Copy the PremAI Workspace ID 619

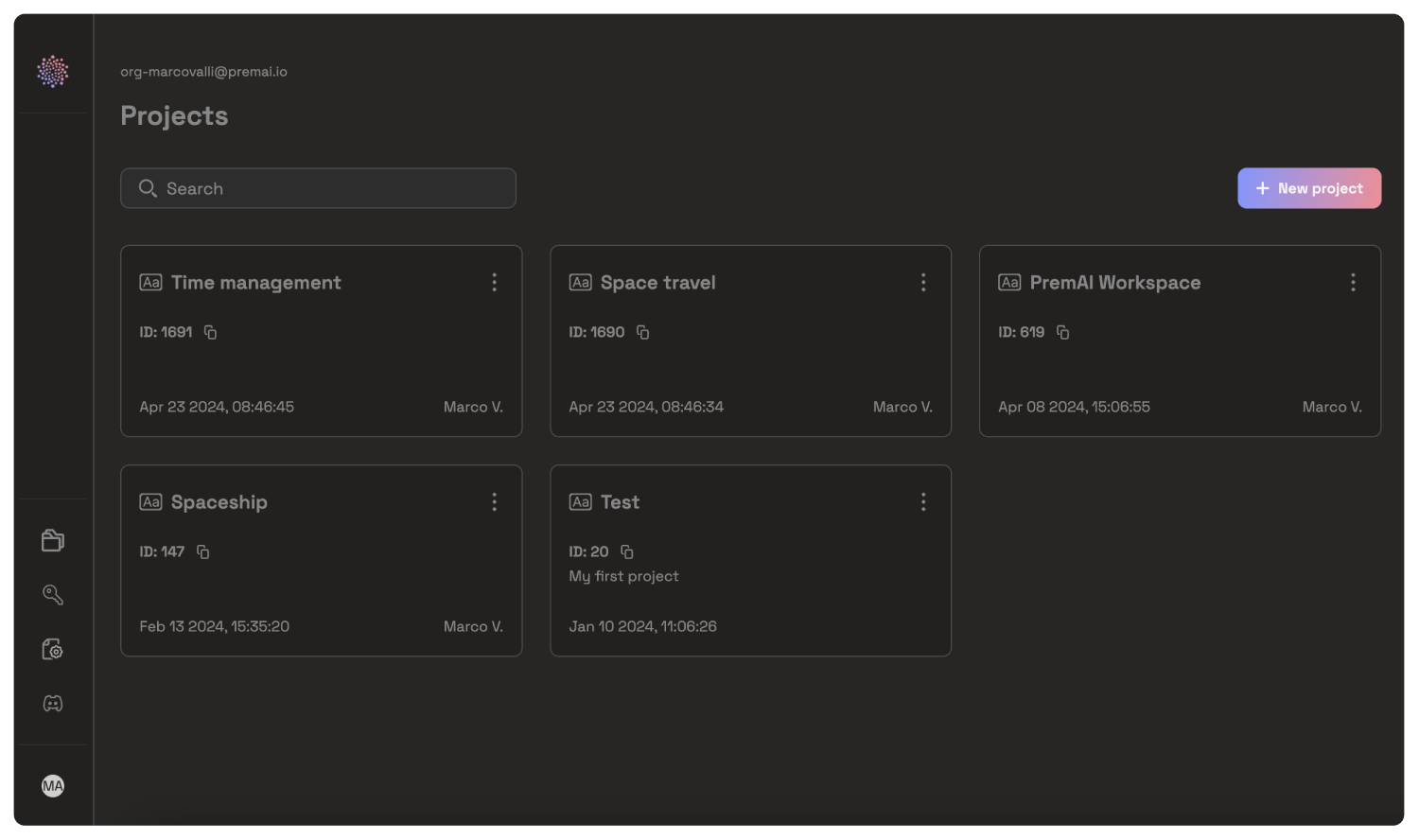[1063, 332]
